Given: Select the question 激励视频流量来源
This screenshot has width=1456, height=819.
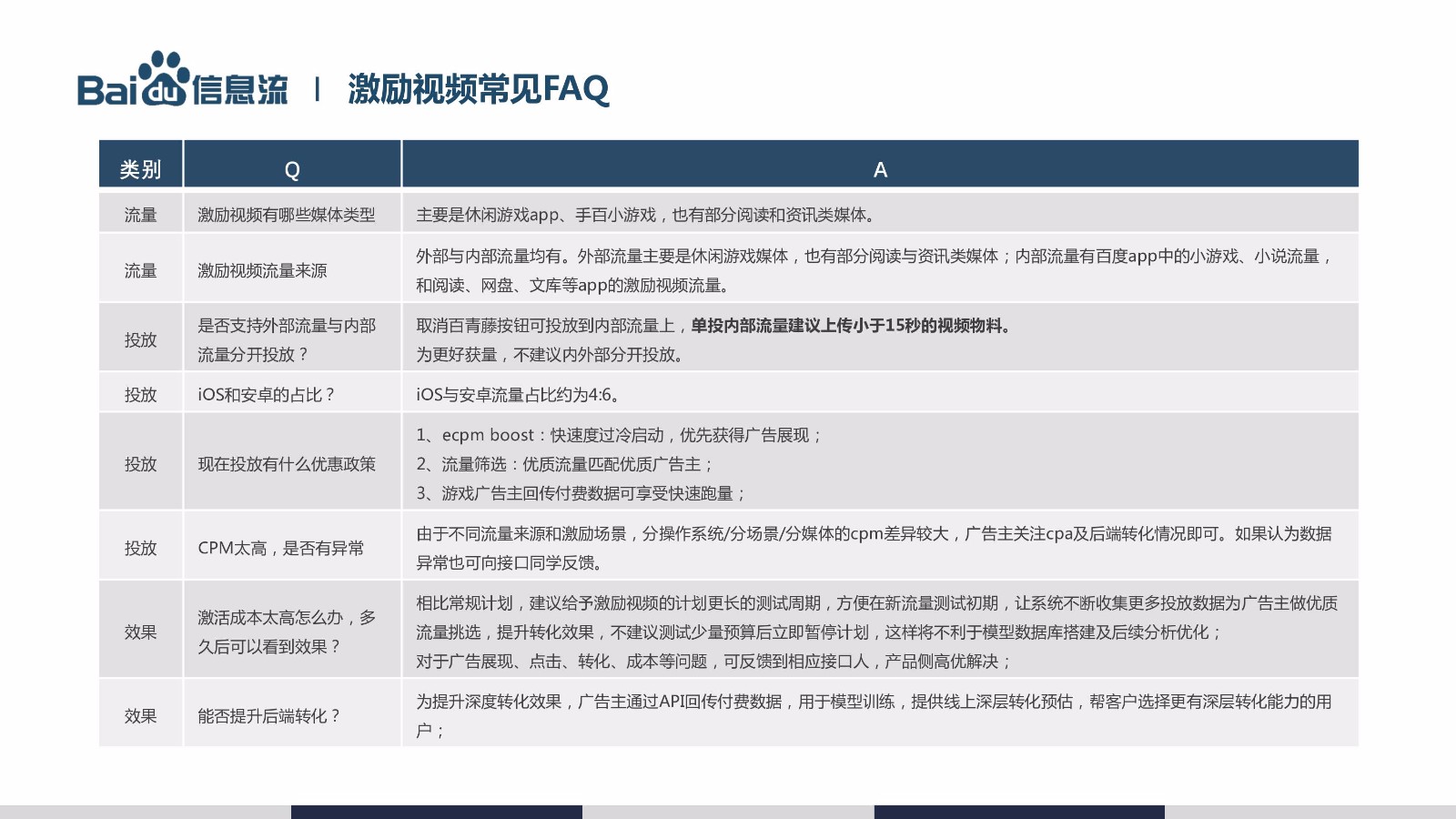Looking at the screenshot, I should pyautogui.click(x=262, y=270).
